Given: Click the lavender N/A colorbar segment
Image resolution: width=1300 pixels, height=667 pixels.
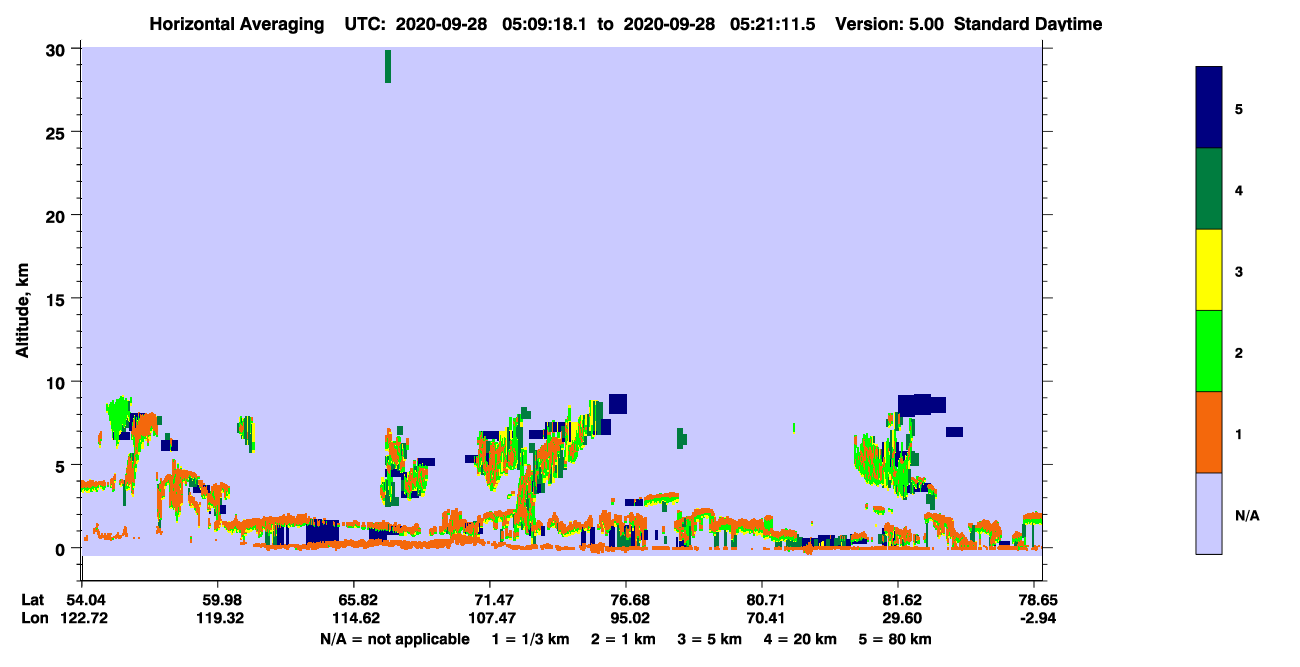Looking at the screenshot, I should point(1209,513).
